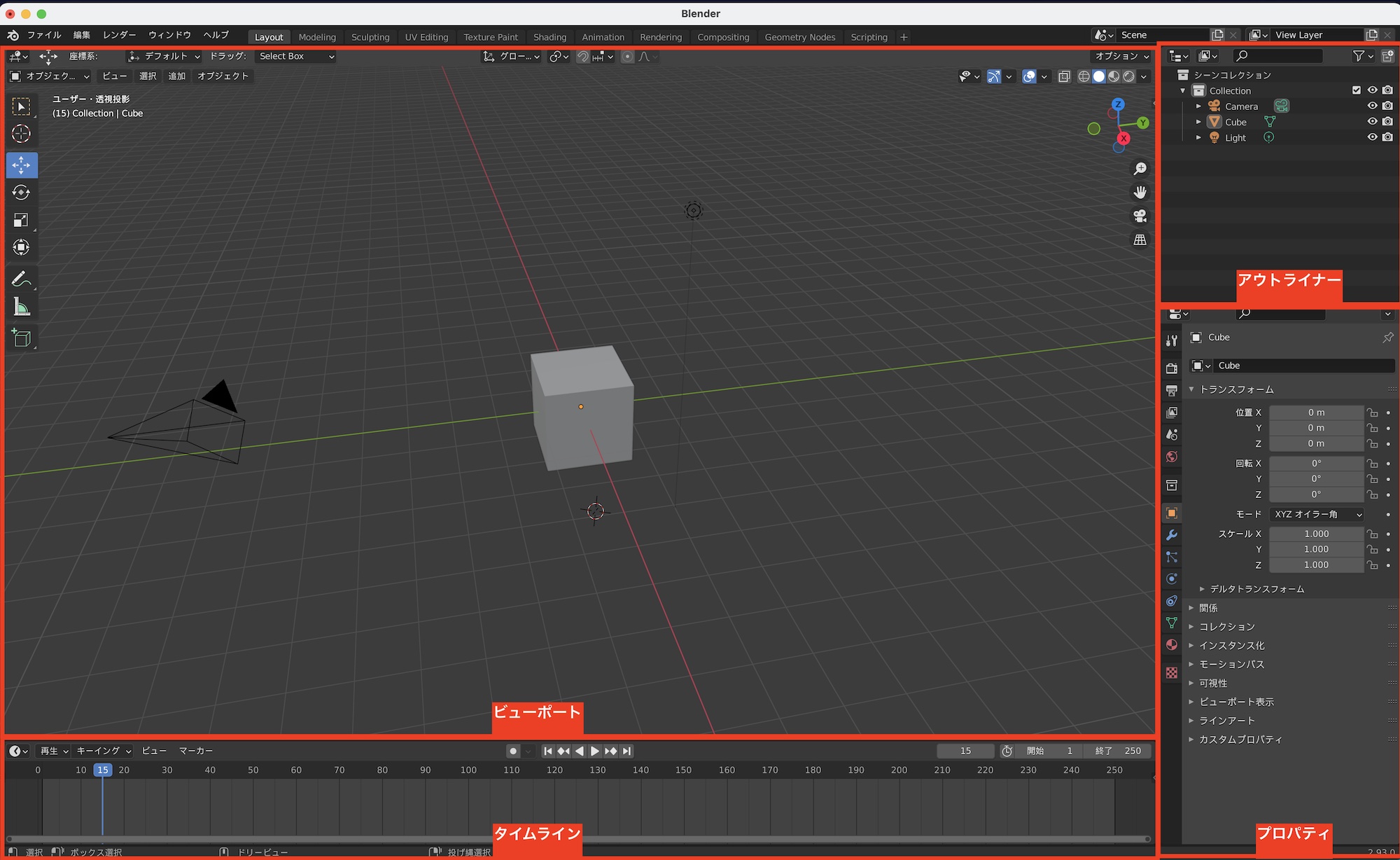Toggle X-ray display in viewport header
The width and height of the screenshot is (1400, 860).
pos(1064,76)
